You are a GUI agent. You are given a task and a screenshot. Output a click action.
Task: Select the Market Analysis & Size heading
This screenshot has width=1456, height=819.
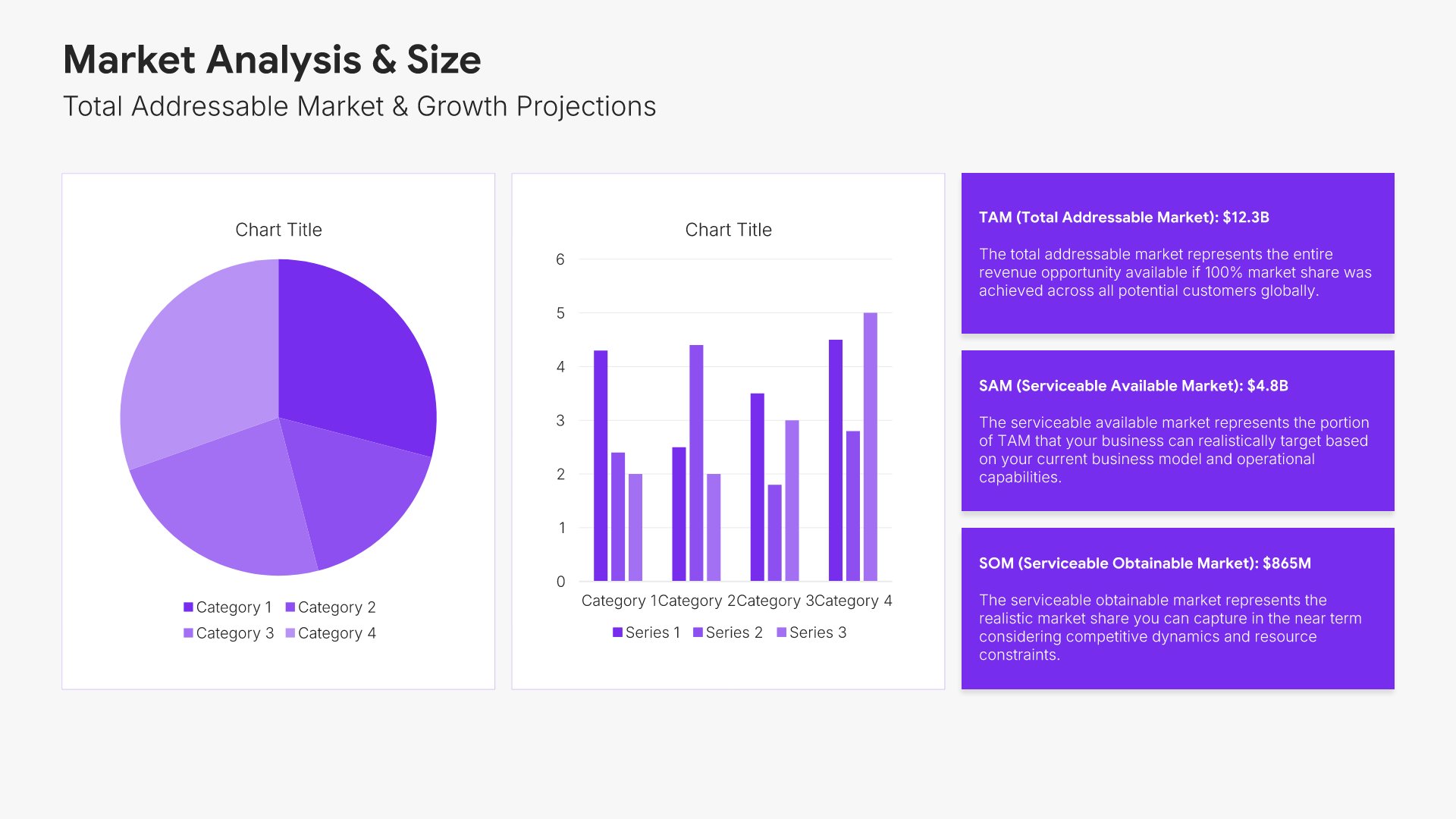[271, 59]
